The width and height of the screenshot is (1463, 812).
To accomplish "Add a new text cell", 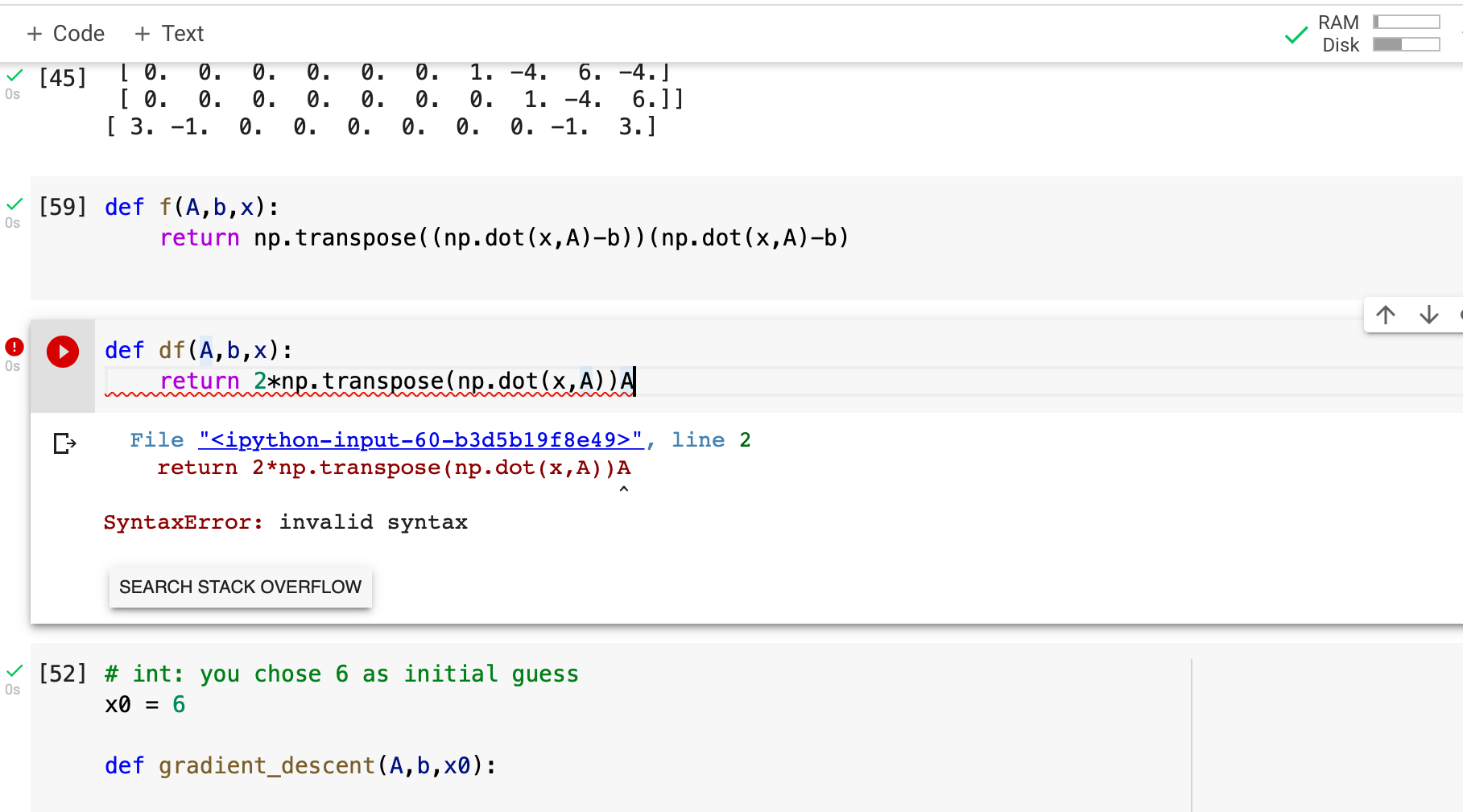I will 168,33.
